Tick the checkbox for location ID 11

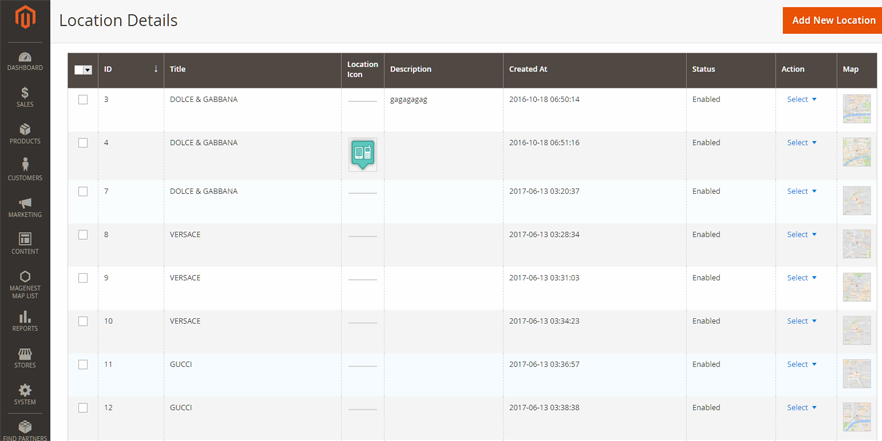click(x=83, y=364)
